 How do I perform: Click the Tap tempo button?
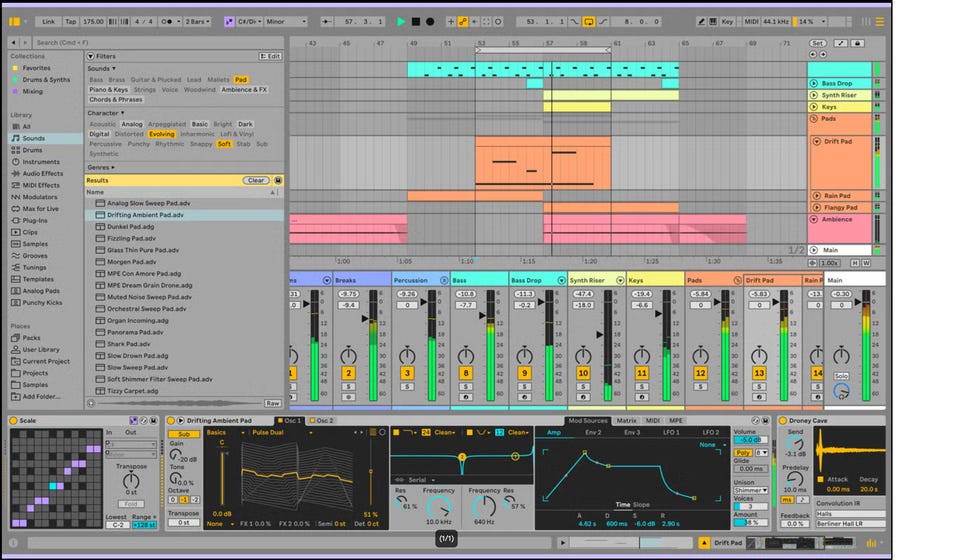point(70,21)
